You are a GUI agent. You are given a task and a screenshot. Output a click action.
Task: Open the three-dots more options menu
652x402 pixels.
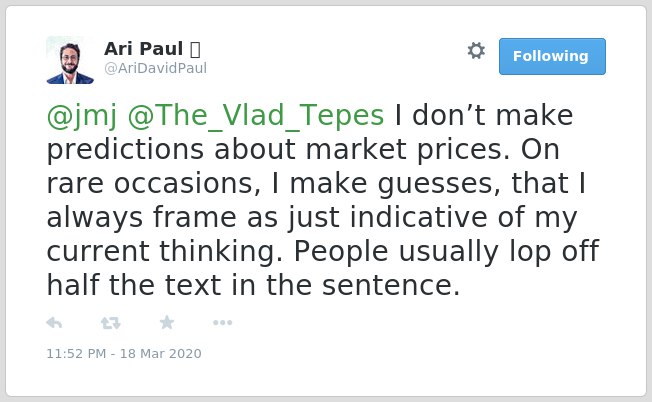(x=222, y=323)
